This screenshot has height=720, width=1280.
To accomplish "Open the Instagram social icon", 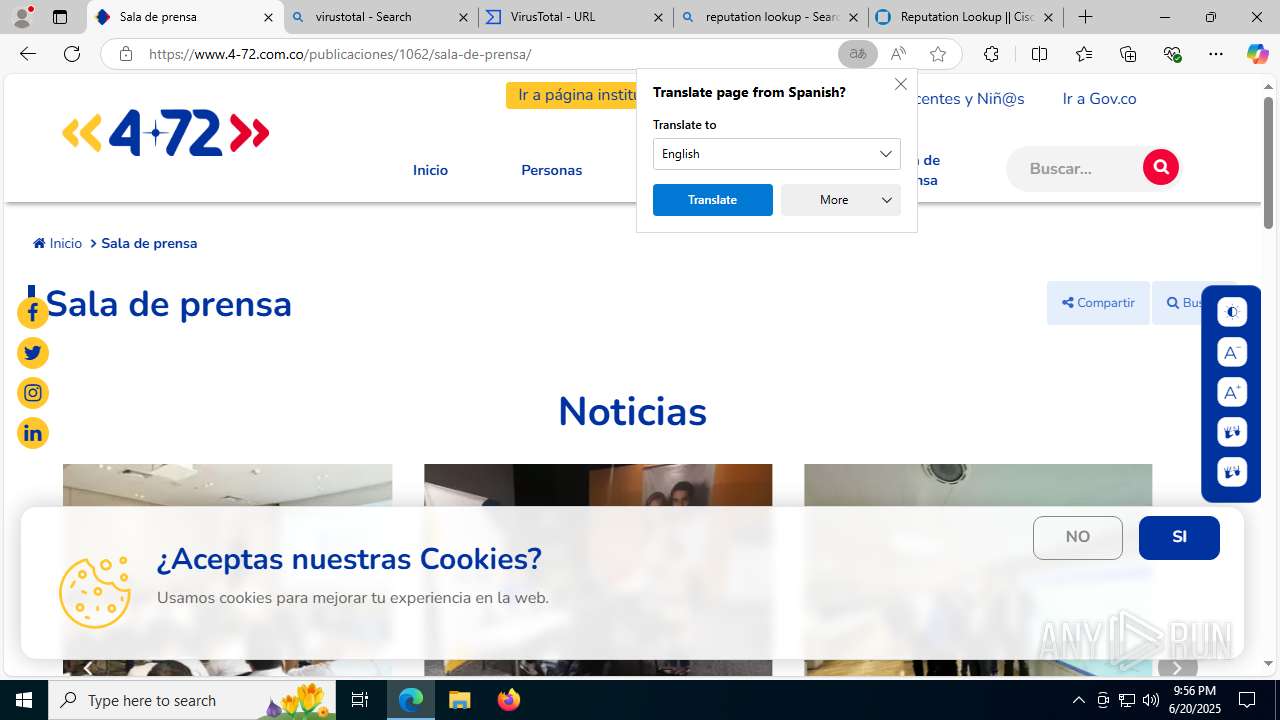I will click(x=33, y=393).
